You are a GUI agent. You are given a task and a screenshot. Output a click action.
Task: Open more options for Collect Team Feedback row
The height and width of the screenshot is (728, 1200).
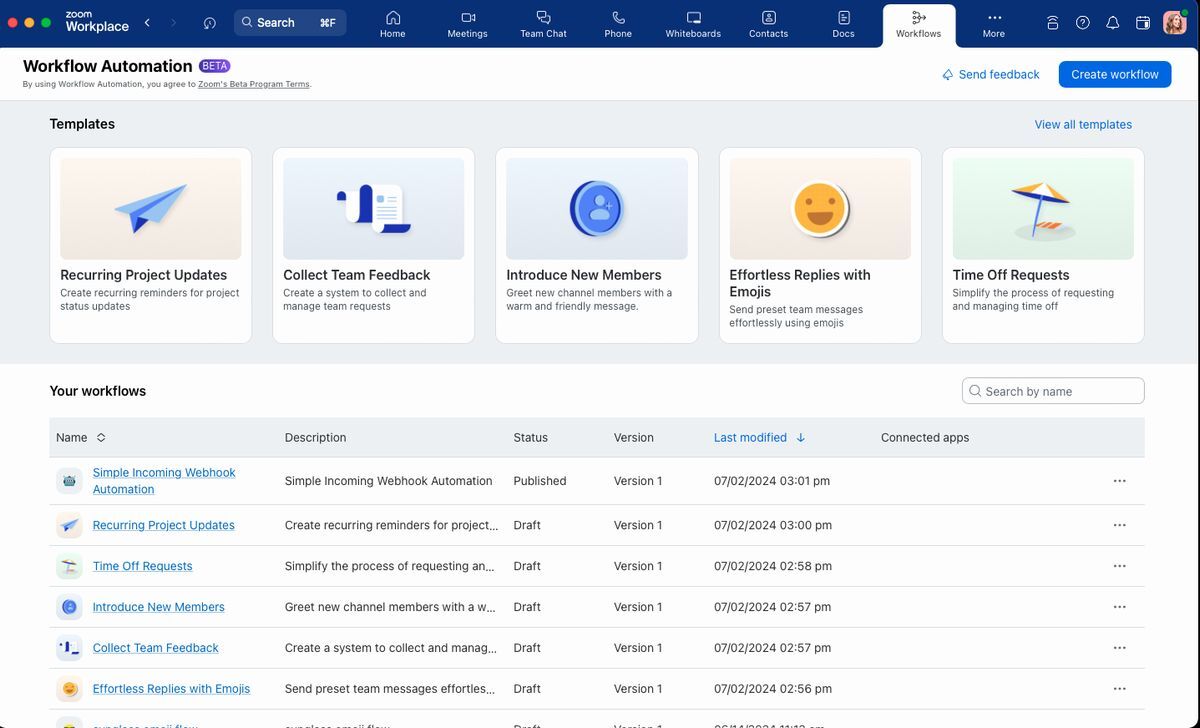click(1120, 648)
